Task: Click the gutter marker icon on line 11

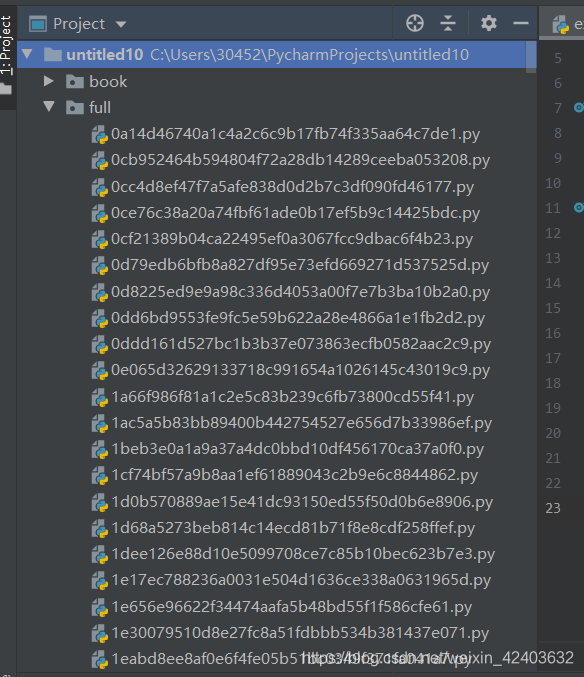Action: click(x=579, y=208)
